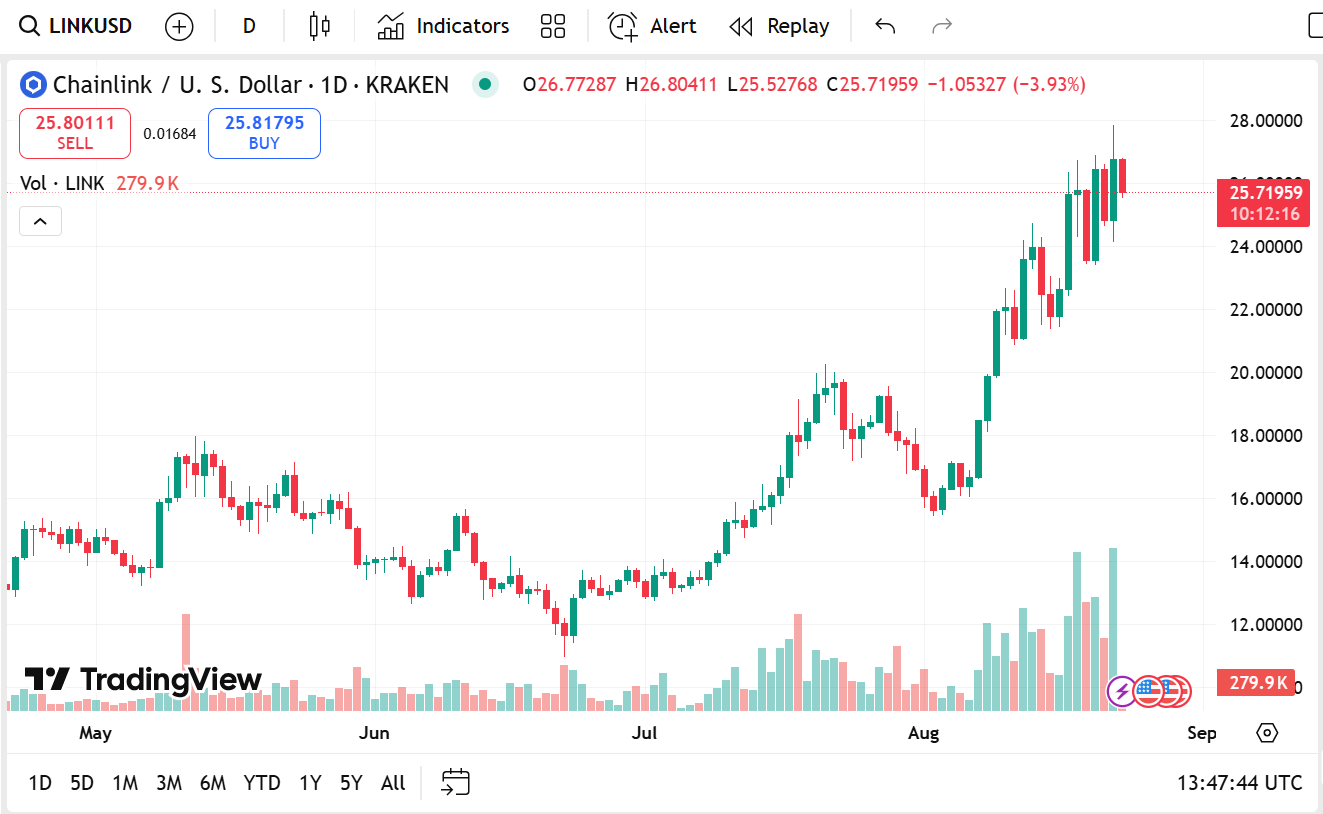1323x814 pixels.
Task: Start bar Replay mode
Action: click(779, 26)
